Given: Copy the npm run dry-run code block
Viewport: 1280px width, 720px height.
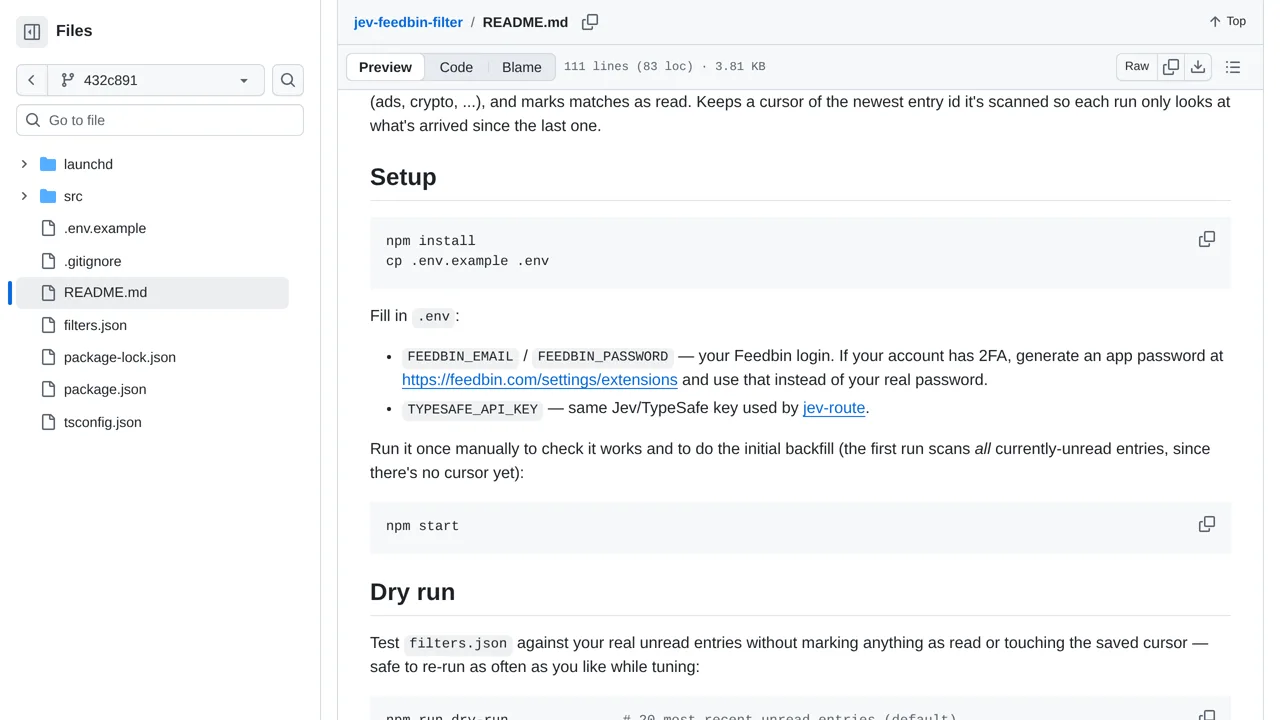Looking at the screenshot, I should click(1207, 714).
